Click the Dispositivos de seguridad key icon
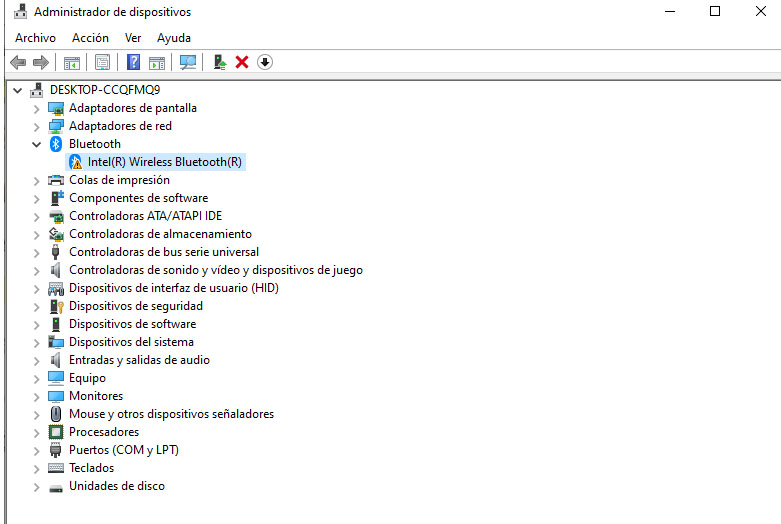This screenshot has height=524, width=781. coord(57,306)
